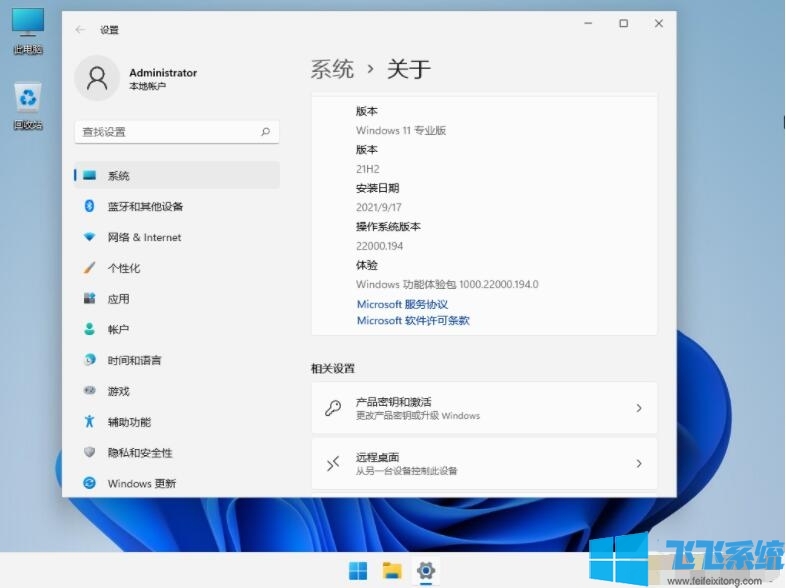Viewport: 786px width, 588px height.
Task: Click the Privacy and security shield icon
Action: [x=89, y=453]
